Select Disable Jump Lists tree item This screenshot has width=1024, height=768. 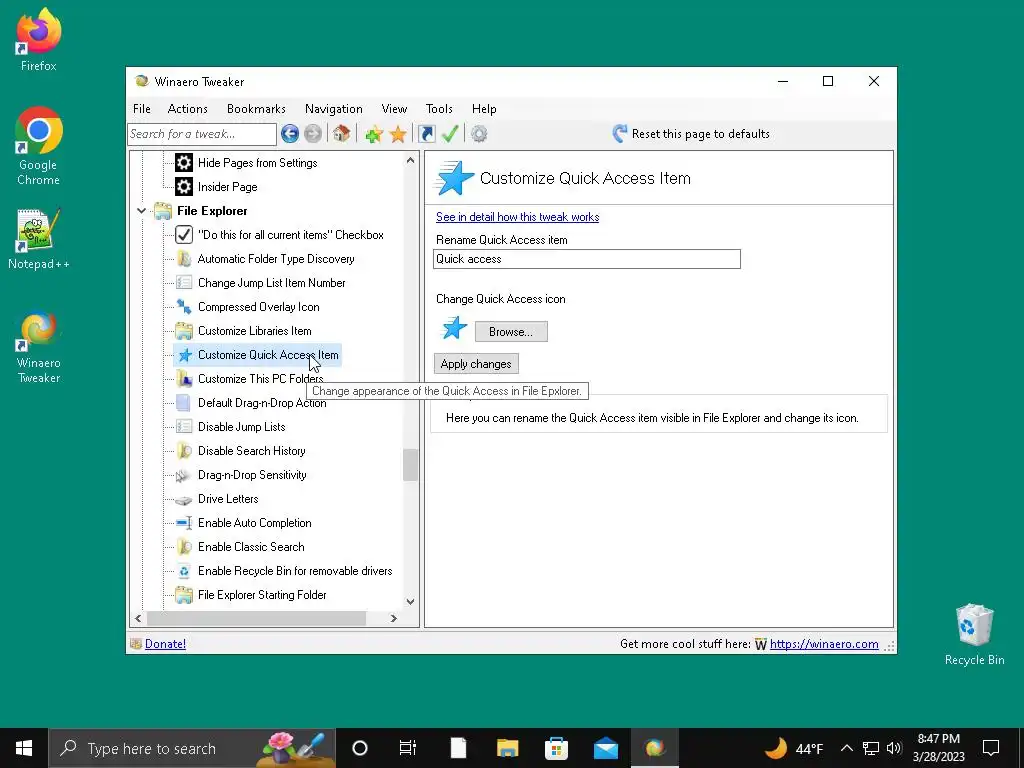[241, 427]
